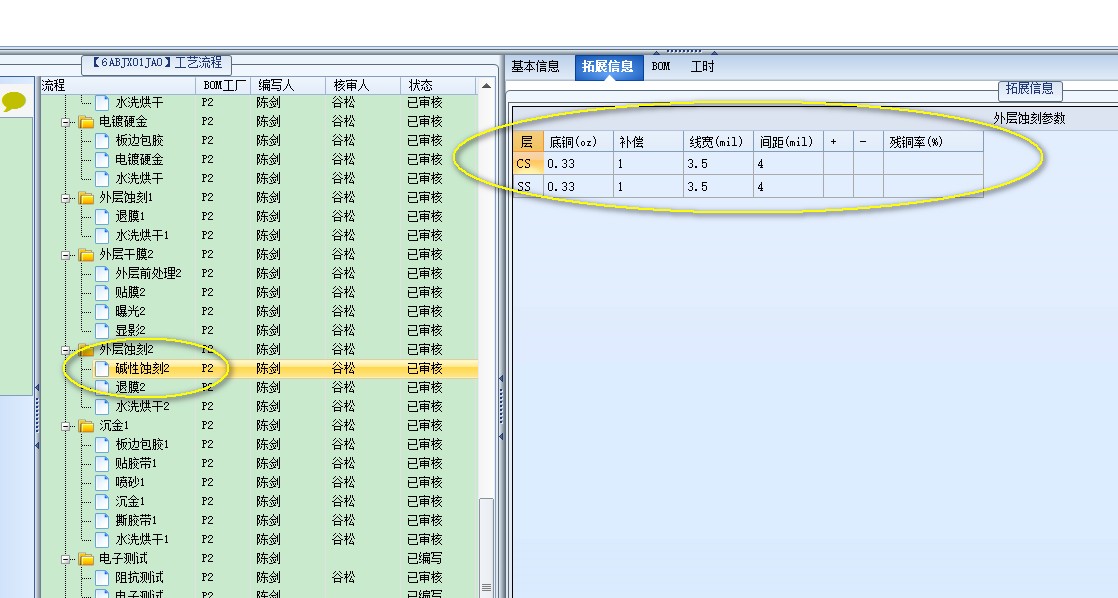Click the 电子测试 folder icon
Image resolution: width=1118 pixels, height=598 pixels.
[86, 559]
